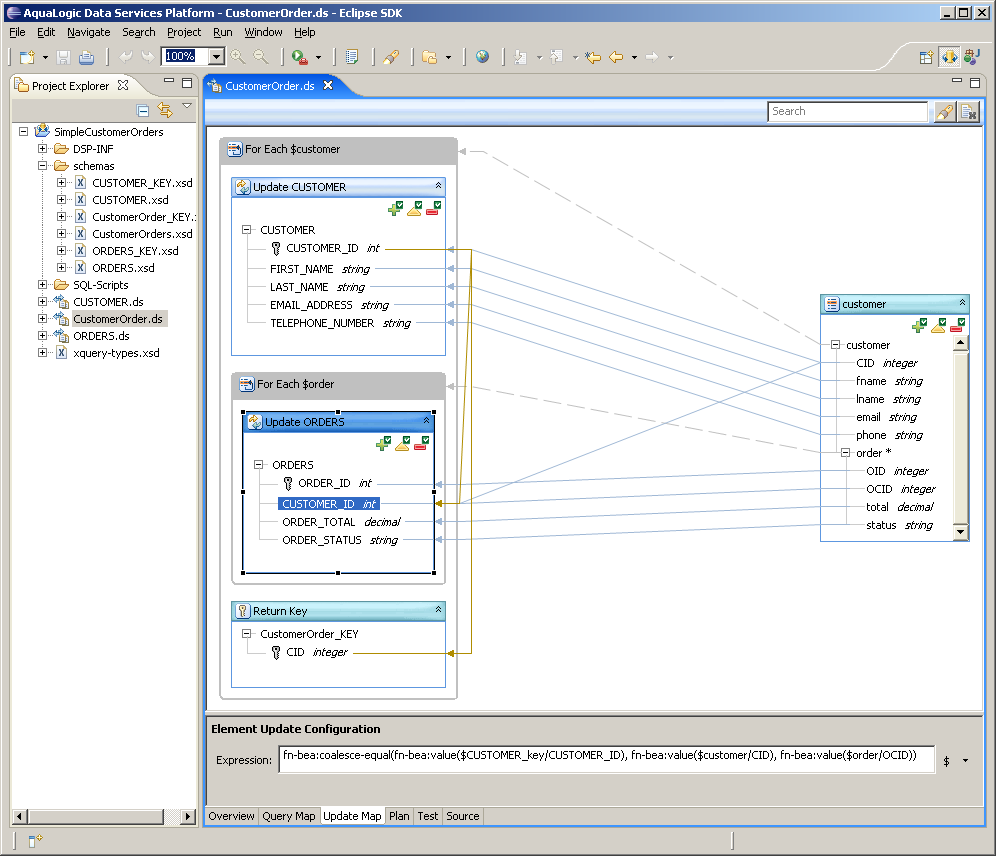Select CUSTOMER.ds in Project Explorer
Viewport: 996px width, 856px height.
point(108,302)
